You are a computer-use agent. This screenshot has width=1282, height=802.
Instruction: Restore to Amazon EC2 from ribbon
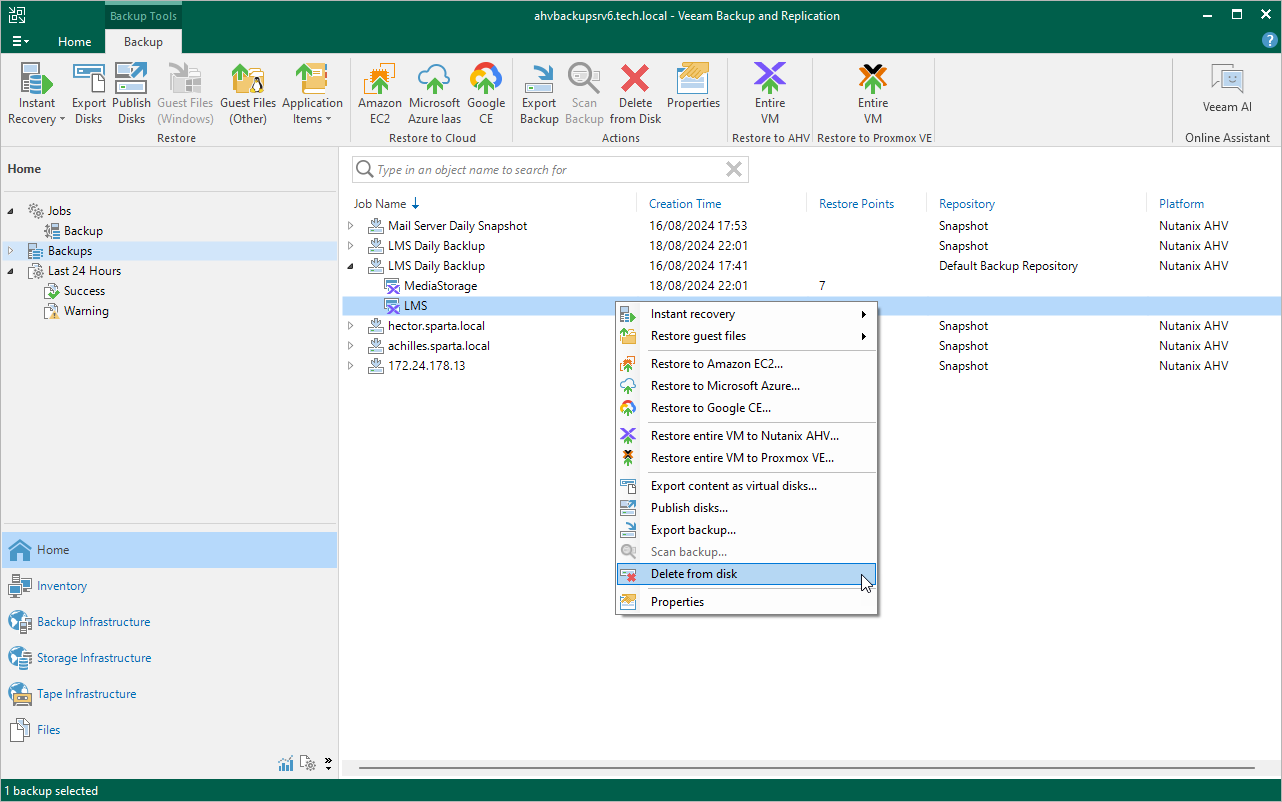click(380, 94)
